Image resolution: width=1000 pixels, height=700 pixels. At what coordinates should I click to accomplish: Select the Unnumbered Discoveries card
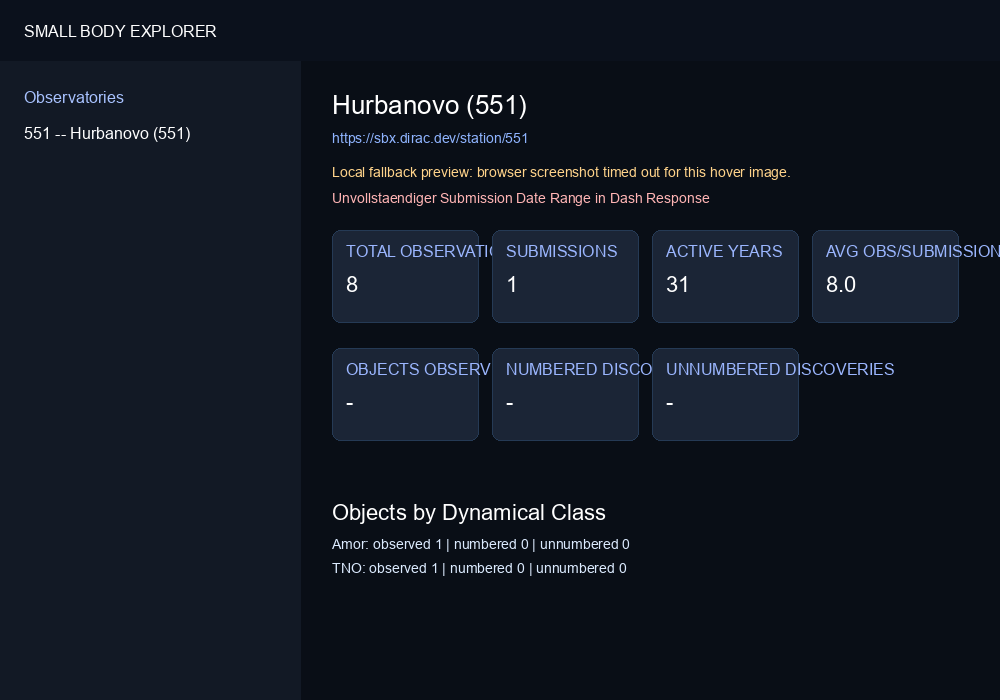coord(726,395)
